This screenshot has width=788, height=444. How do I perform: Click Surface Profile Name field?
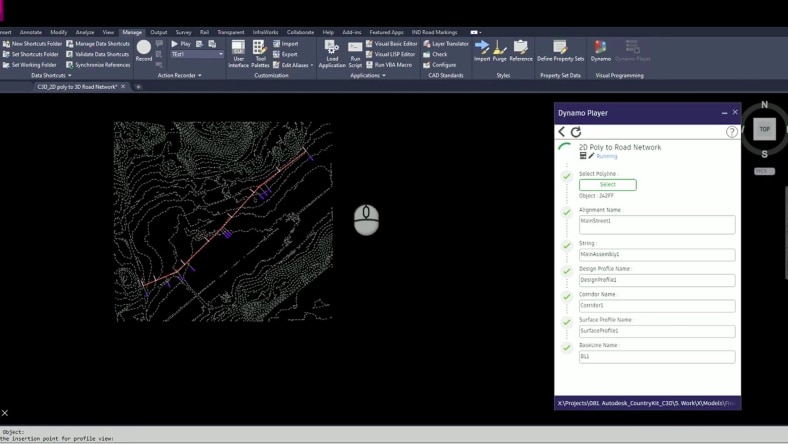(657, 331)
